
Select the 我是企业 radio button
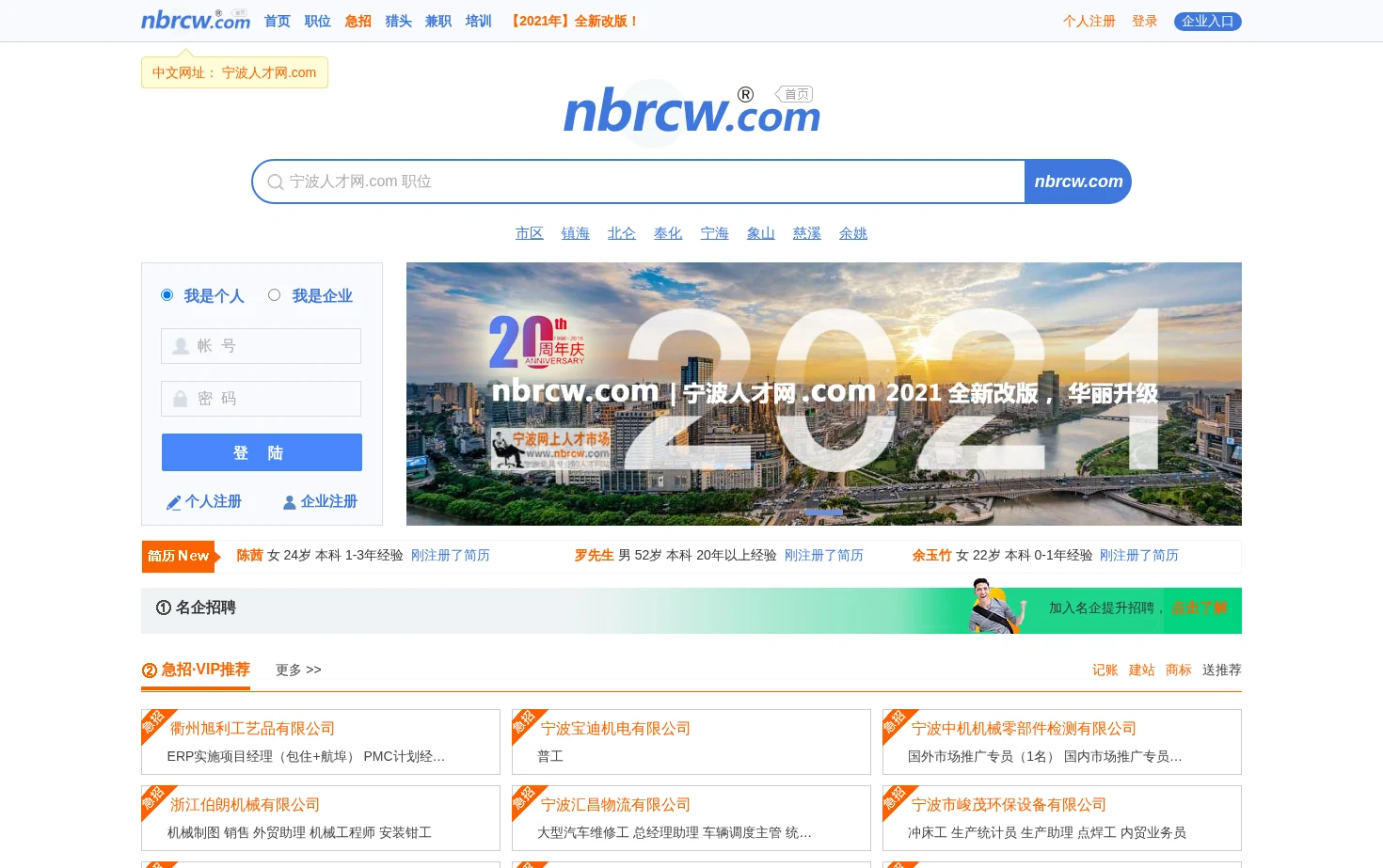pos(275,295)
